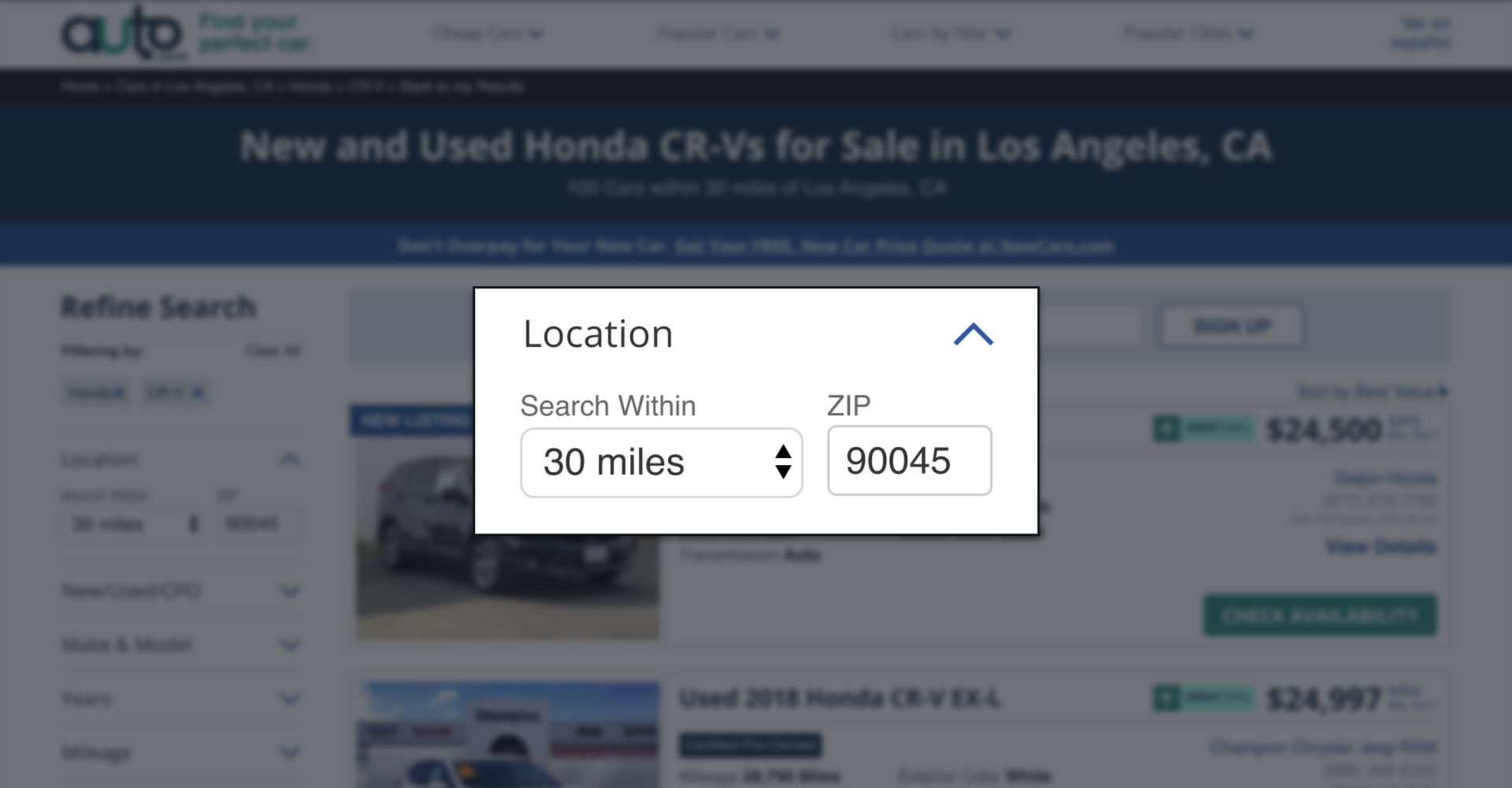Collapse the Location panel chevron
1512x788 pixels.
point(974,335)
